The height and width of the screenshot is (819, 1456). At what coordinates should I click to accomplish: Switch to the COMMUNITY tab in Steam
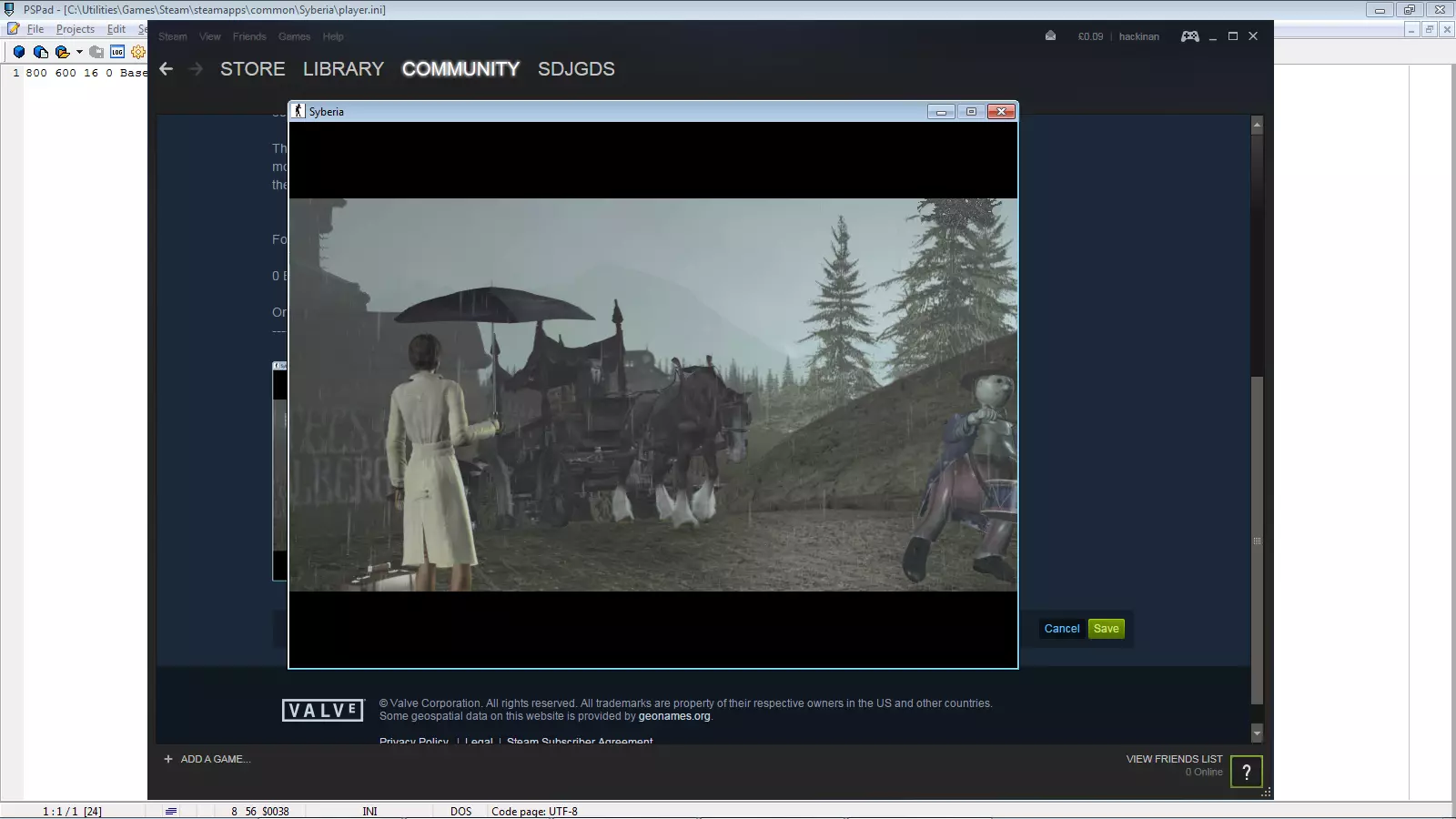click(460, 69)
